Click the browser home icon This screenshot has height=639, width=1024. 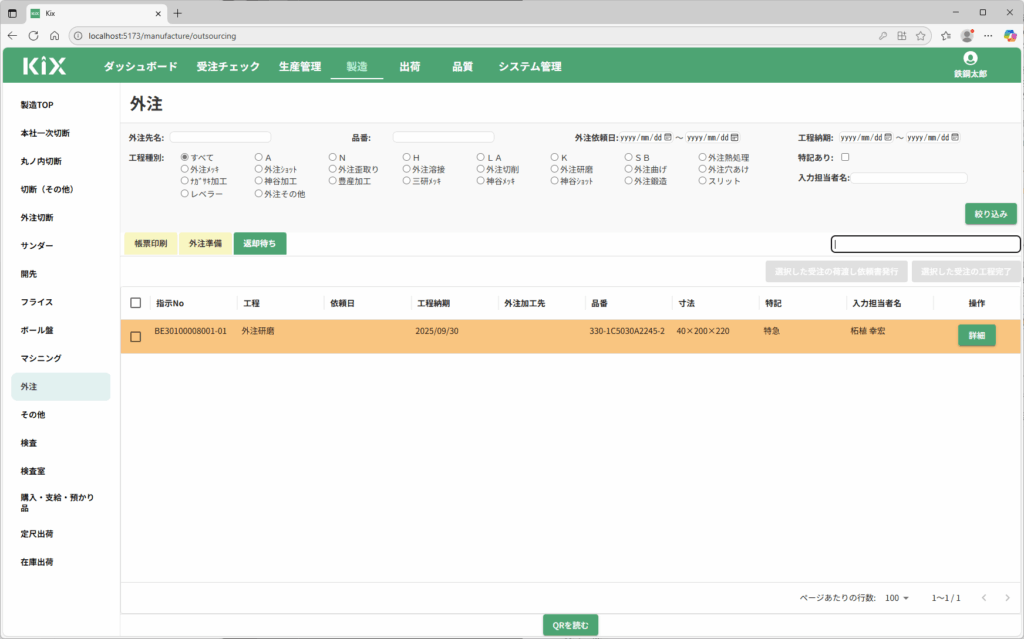(54, 35)
